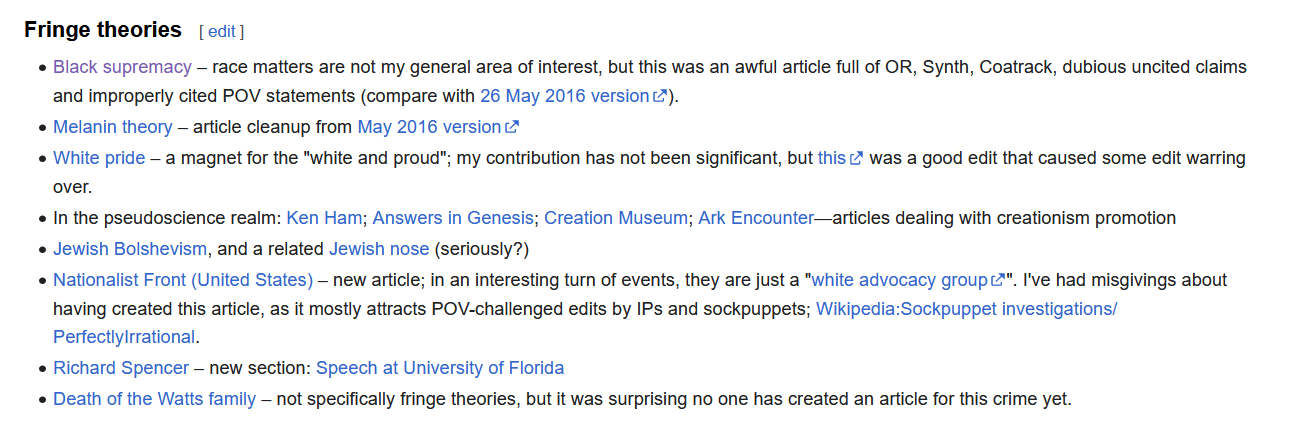This screenshot has width=1294, height=441.
Task: Go to Answers in Genesis article
Action: [453, 218]
